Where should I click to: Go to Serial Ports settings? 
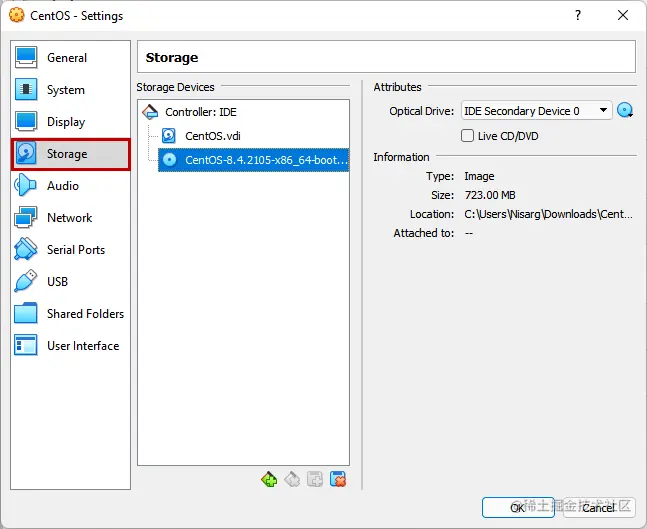[x=71, y=250]
